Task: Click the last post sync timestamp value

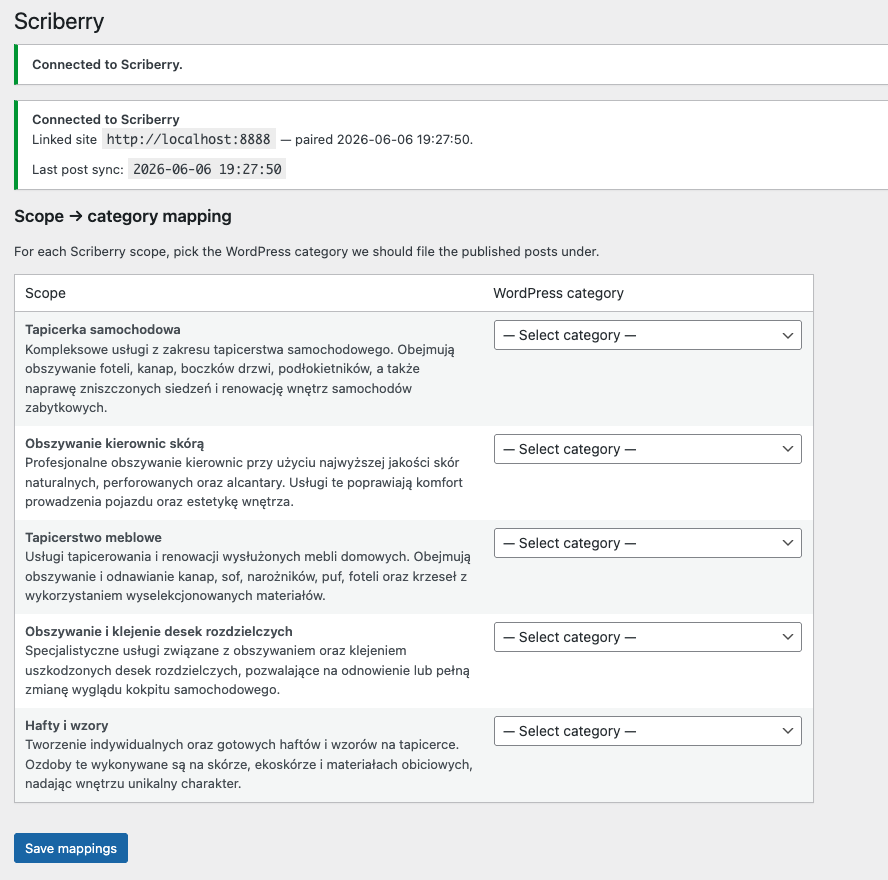Action: coord(207,169)
